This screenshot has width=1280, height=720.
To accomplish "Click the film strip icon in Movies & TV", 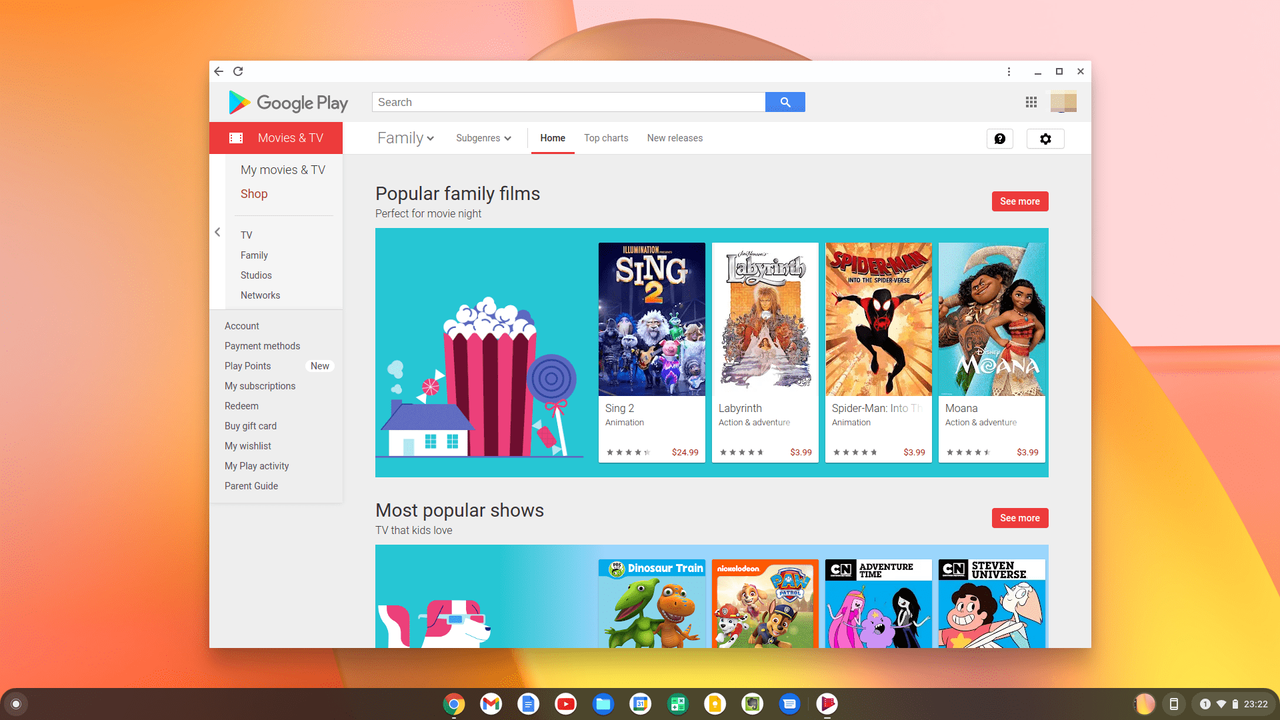I will pos(236,138).
